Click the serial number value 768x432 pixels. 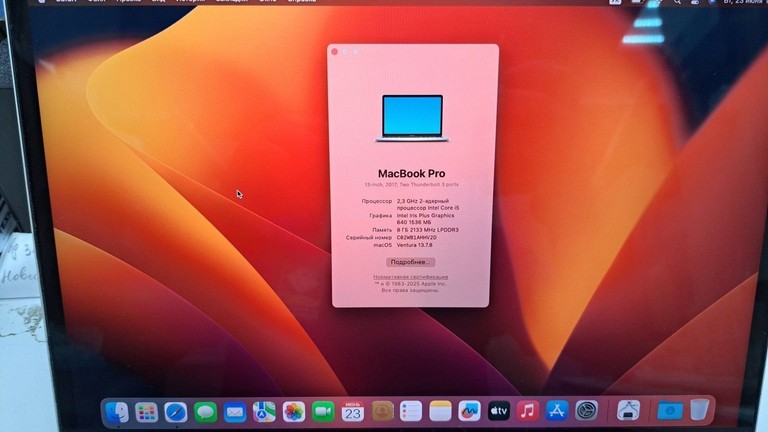pos(416,238)
